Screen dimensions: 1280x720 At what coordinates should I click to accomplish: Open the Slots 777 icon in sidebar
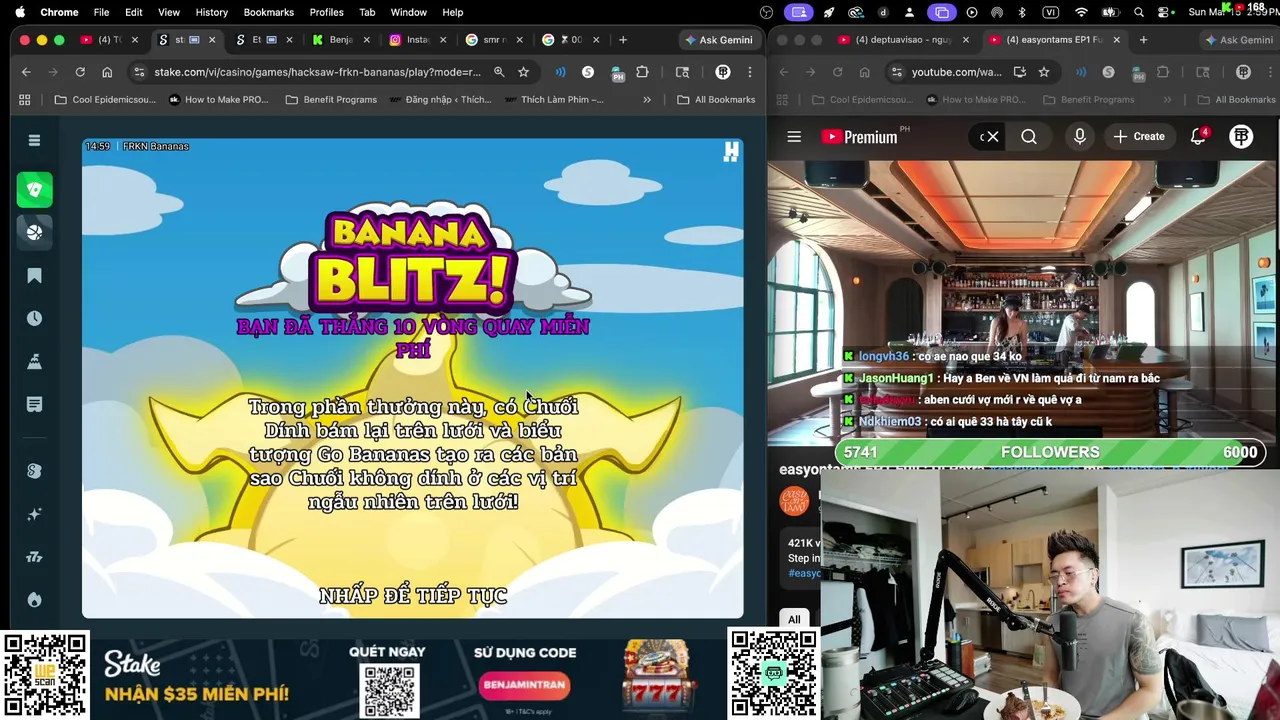click(34, 557)
